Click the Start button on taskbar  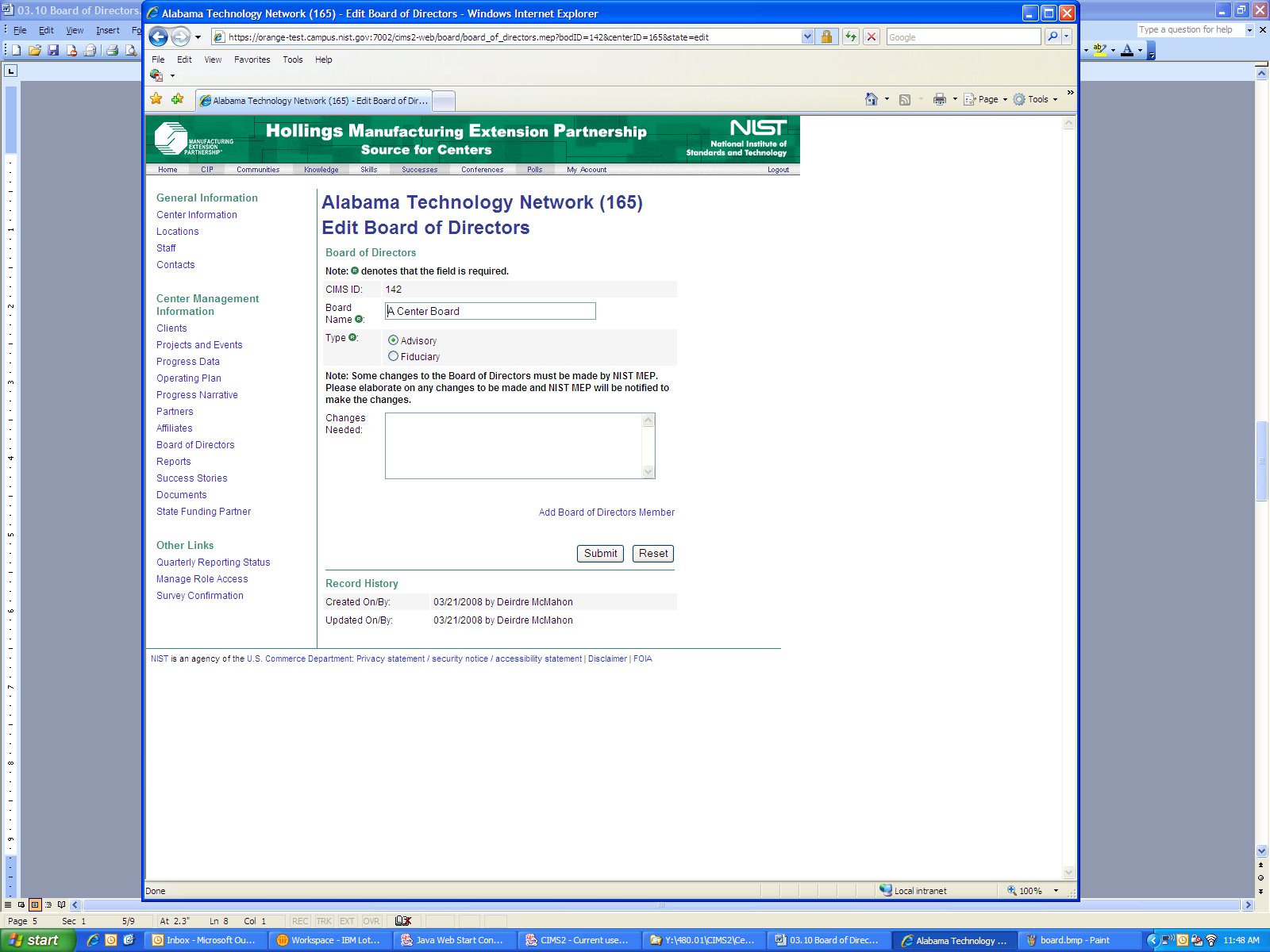[38, 940]
